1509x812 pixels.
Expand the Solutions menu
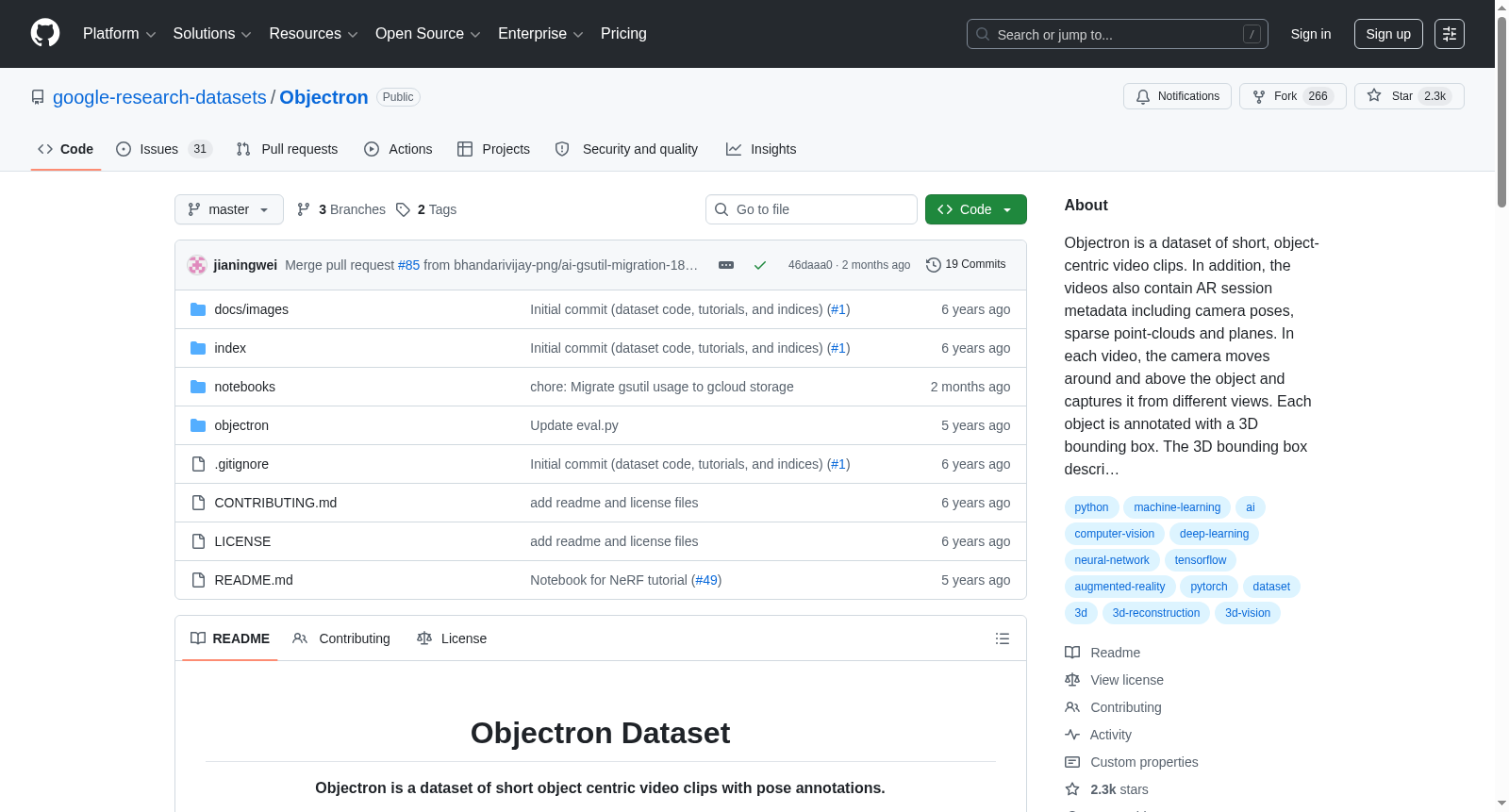tap(212, 34)
